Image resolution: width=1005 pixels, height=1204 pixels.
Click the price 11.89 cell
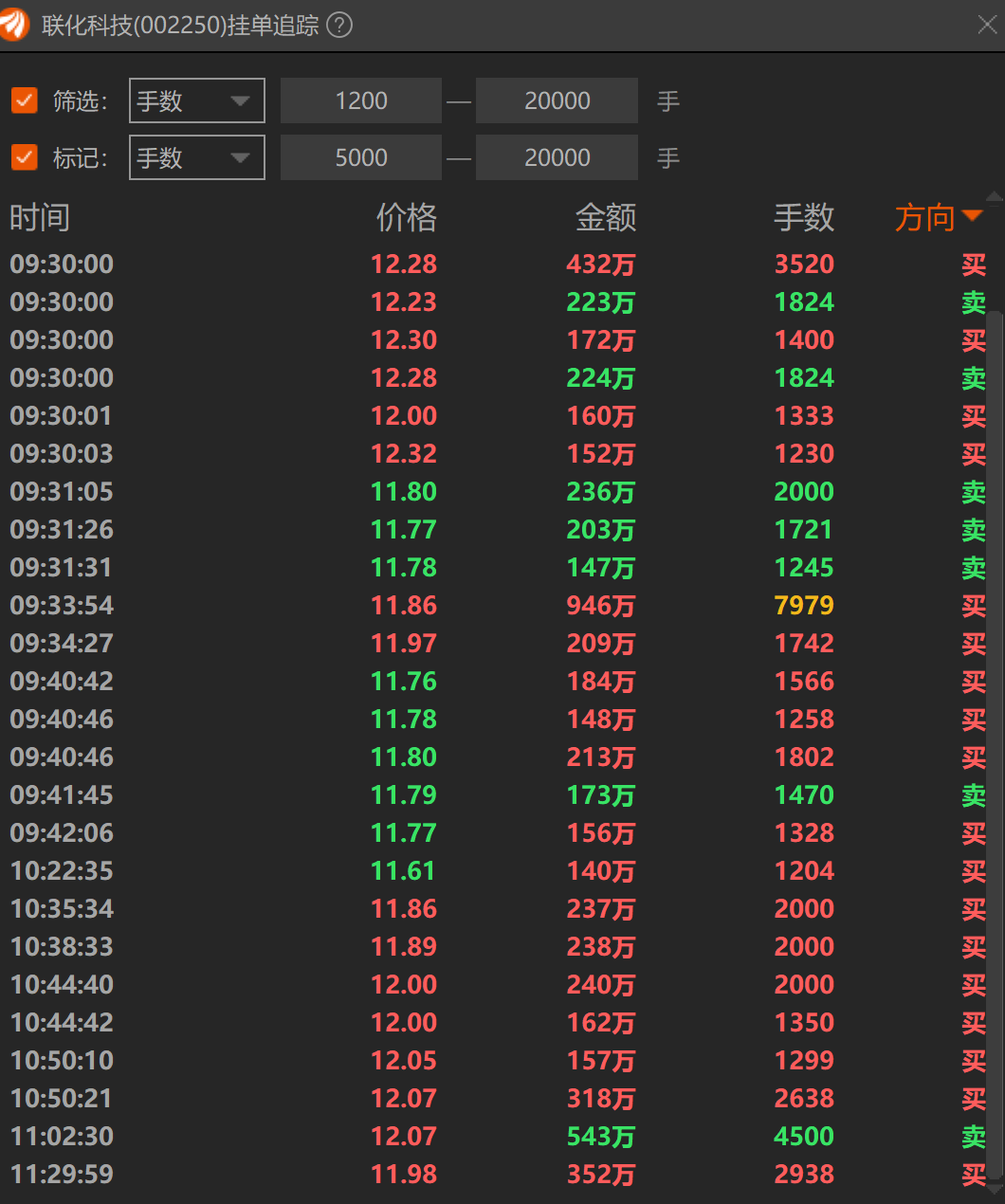tap(404, 946)
